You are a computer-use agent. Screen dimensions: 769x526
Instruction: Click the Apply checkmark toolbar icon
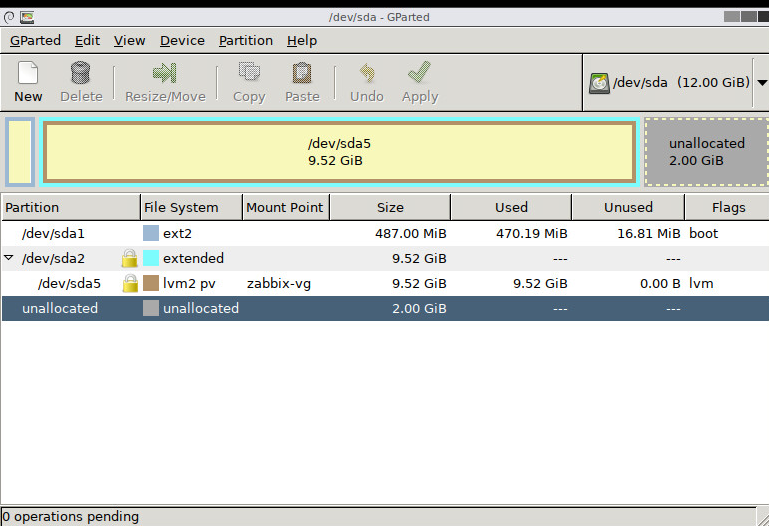(x=419, y=72)
